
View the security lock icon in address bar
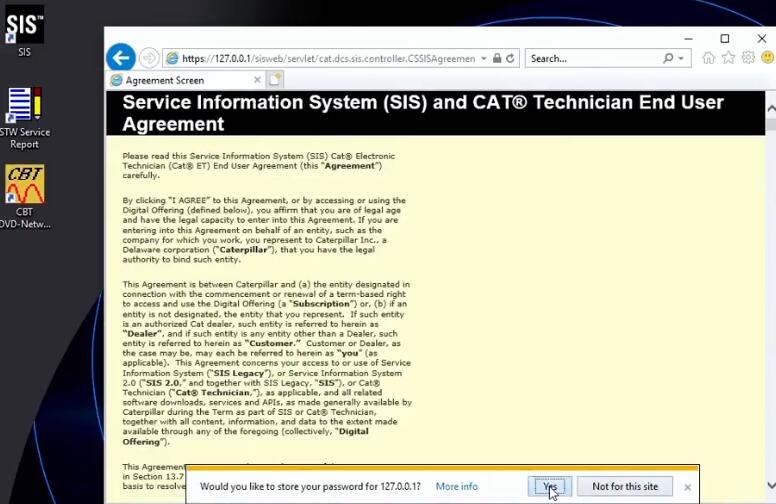coord(497,58)
